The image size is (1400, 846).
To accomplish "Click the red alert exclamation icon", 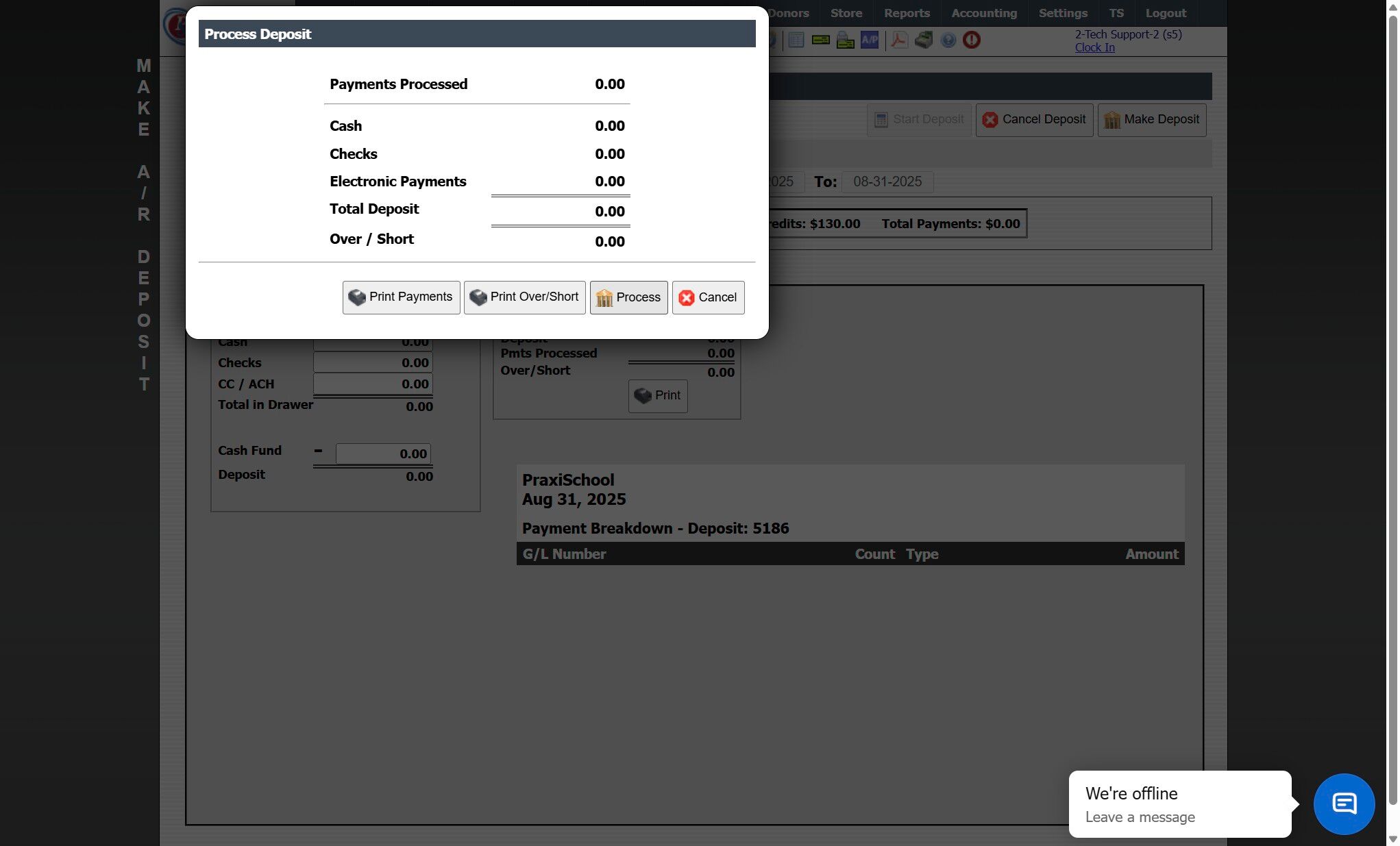I will pyautogui.click(x=971, y=40).
